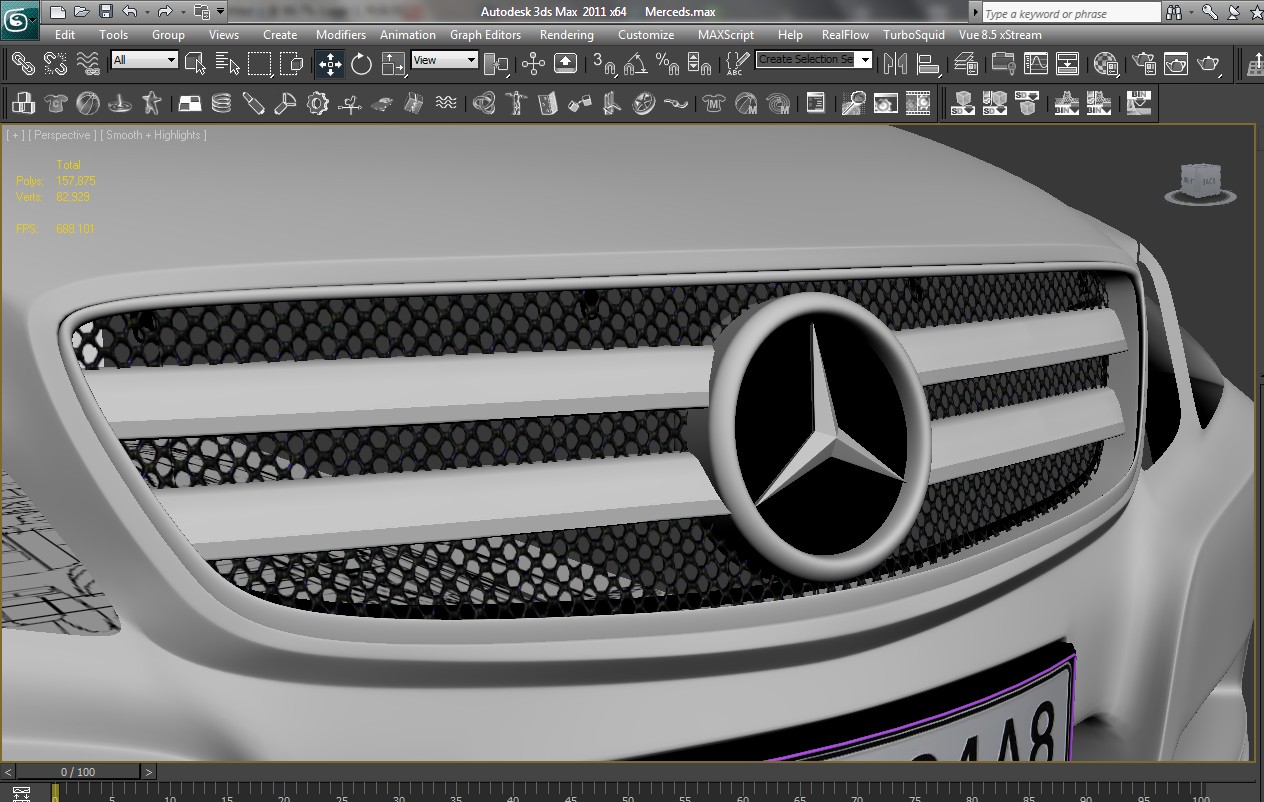
Task: Open the viewport [+] general menu
Action: (x=15, y=135)
